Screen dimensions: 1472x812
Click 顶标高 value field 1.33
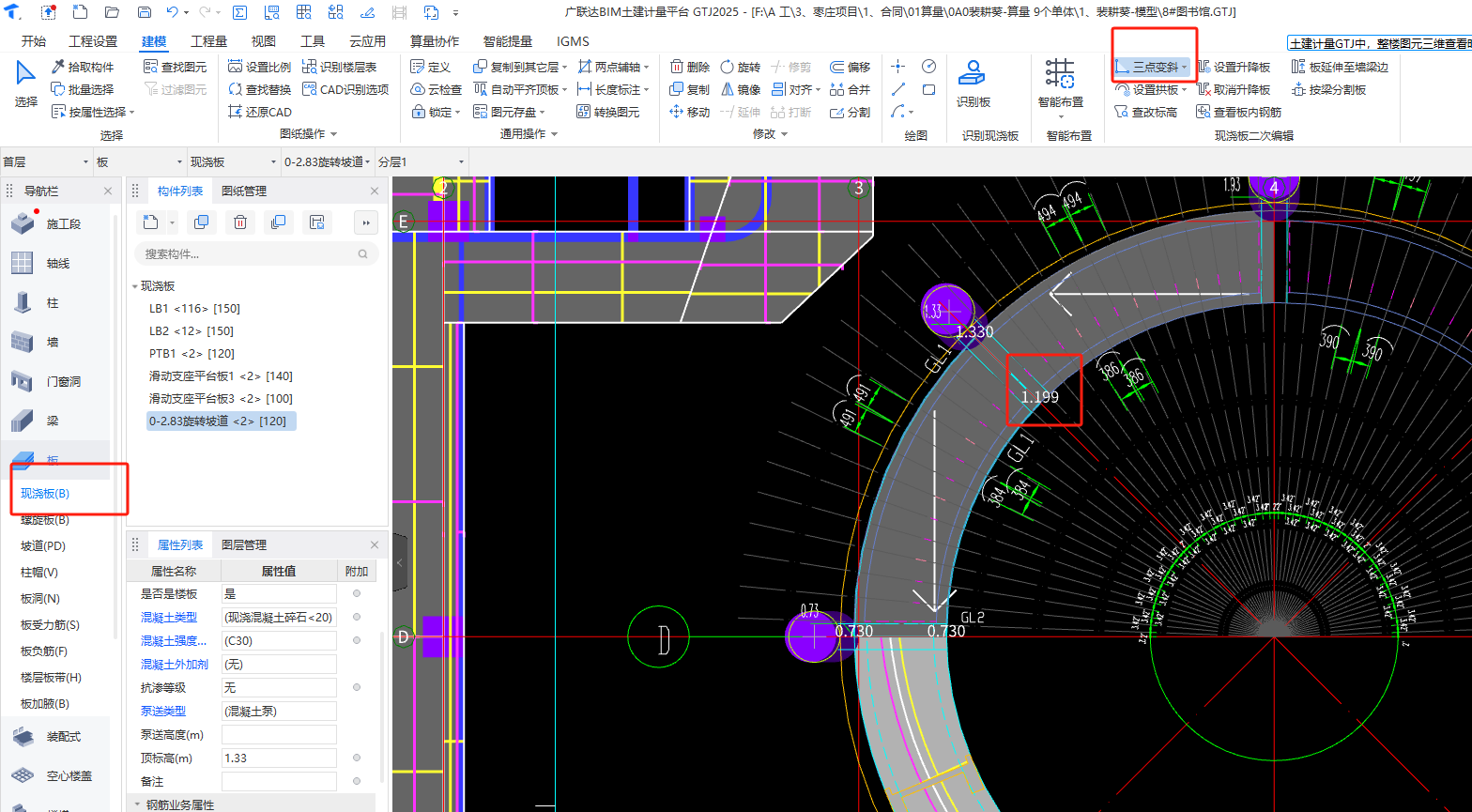[x=279, y=758]
